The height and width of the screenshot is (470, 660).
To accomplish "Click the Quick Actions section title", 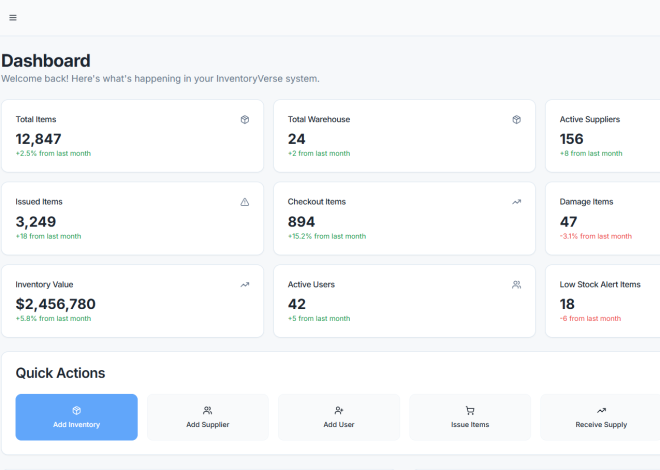I will tap(60, 373).
